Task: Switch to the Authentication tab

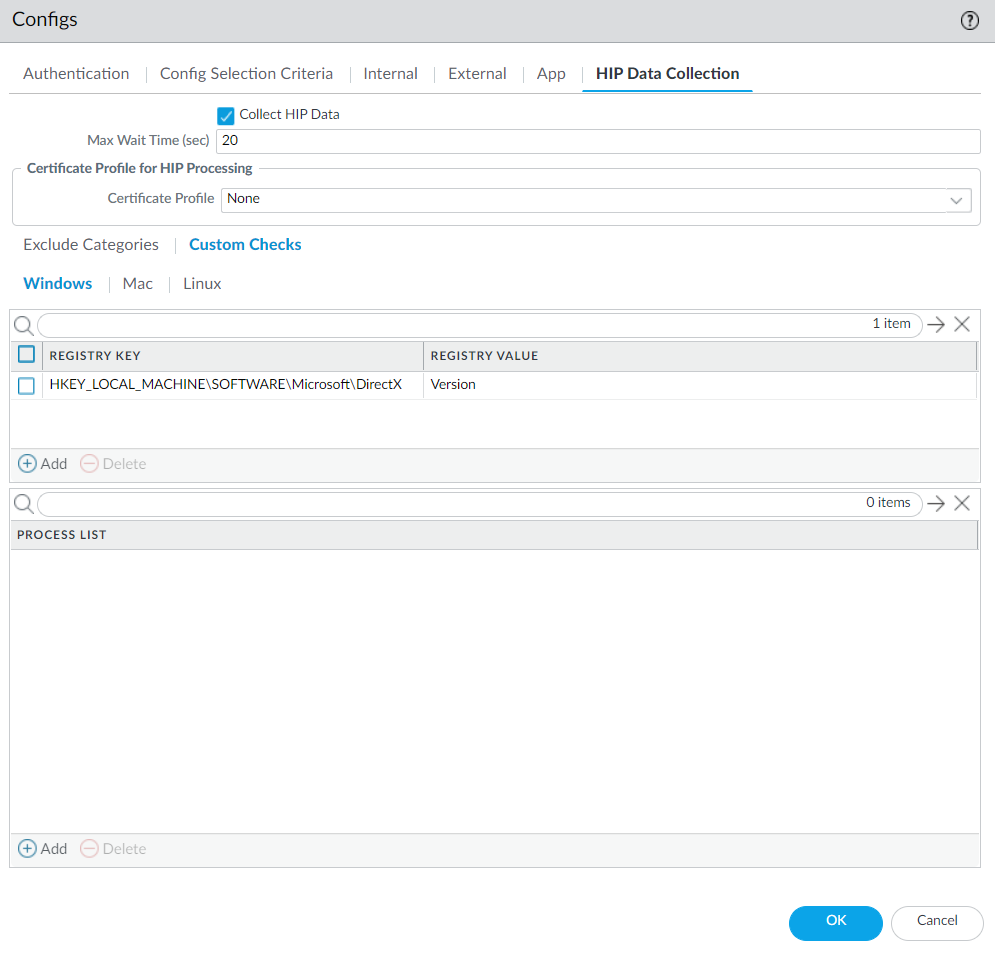Action: (x=76, y=74)
